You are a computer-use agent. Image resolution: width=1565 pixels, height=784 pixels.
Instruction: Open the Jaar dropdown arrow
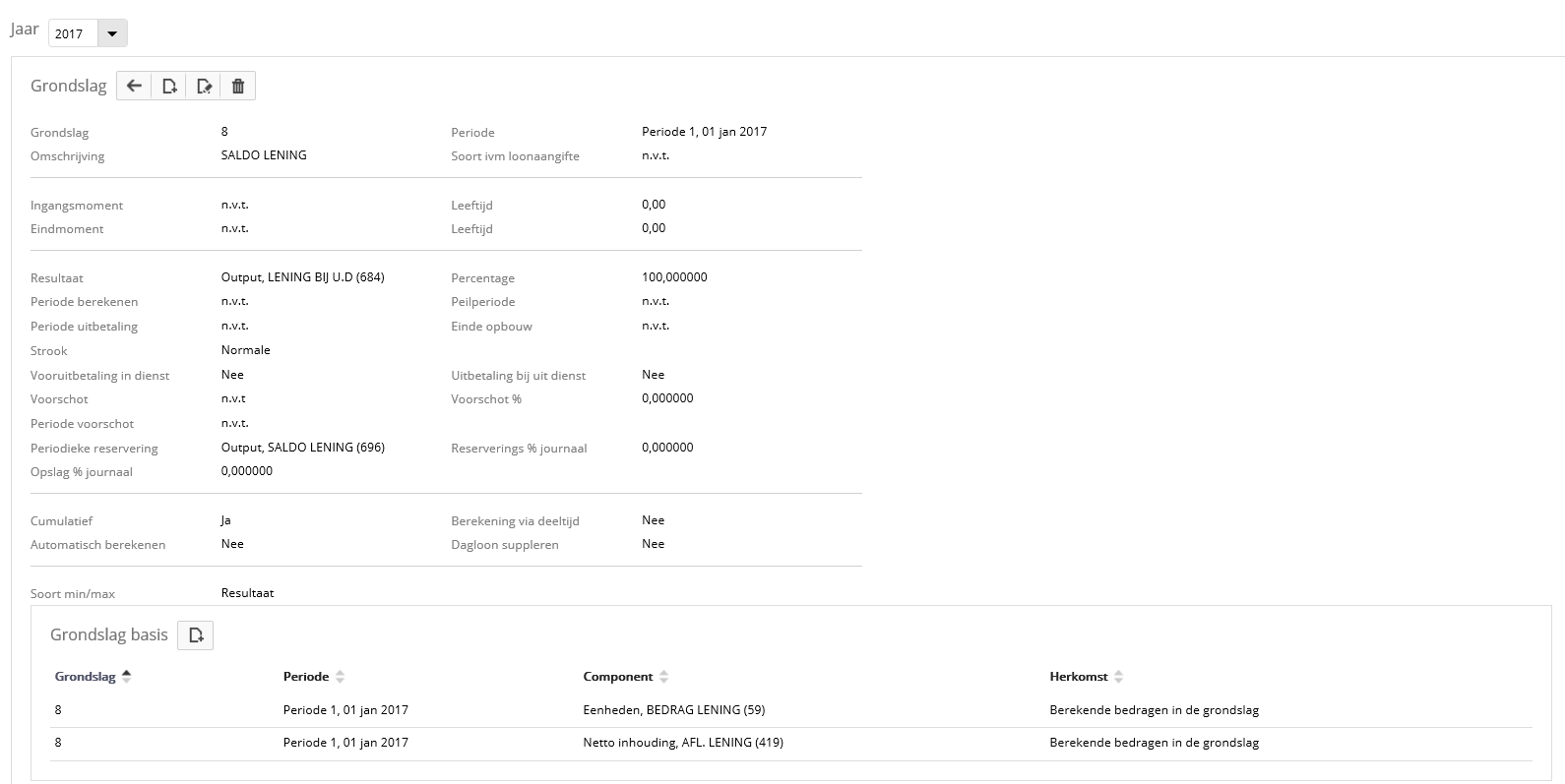[x=112, y=33]
